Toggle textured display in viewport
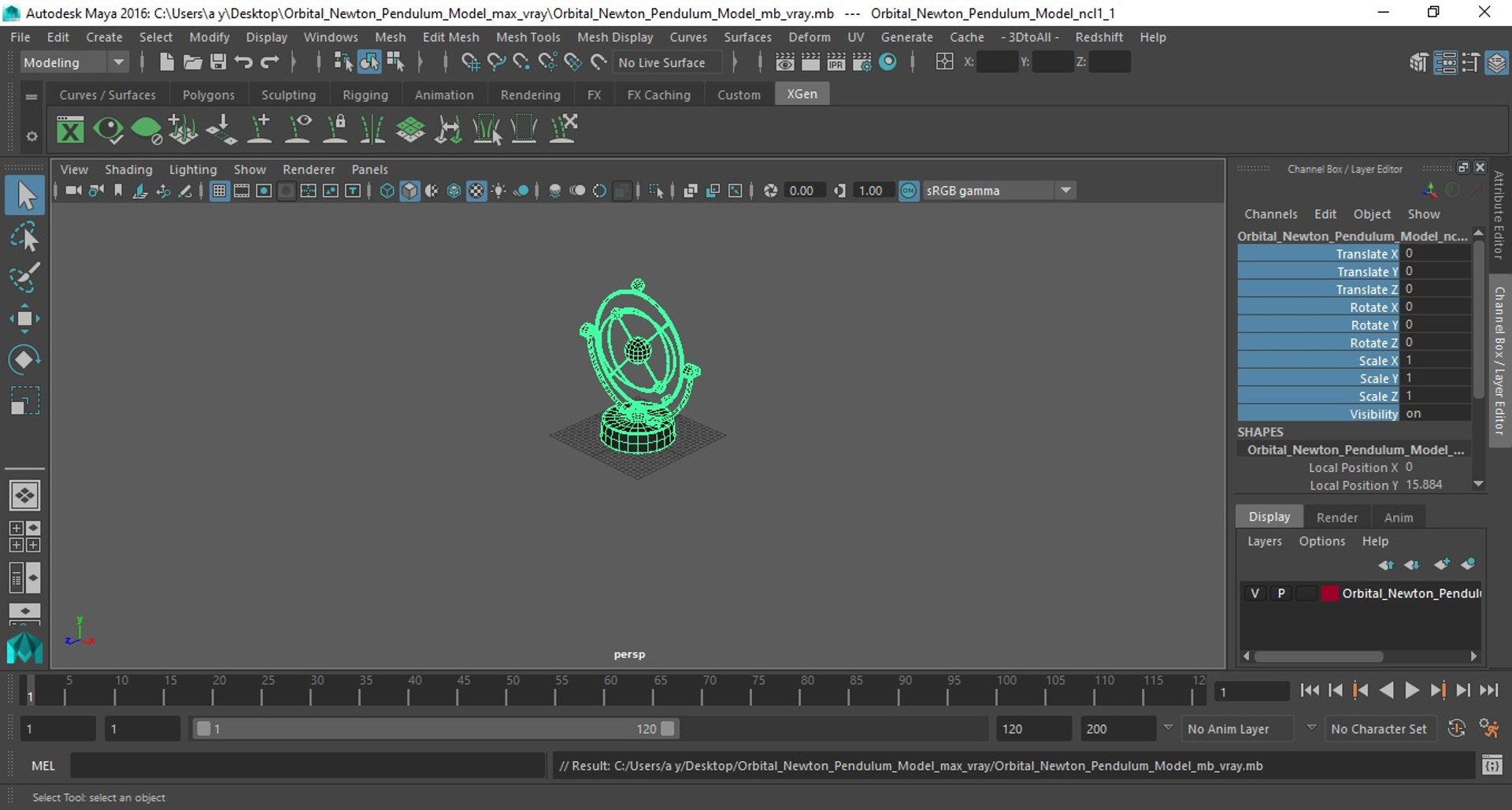1512x810 pixels. [x=476, y=191]
